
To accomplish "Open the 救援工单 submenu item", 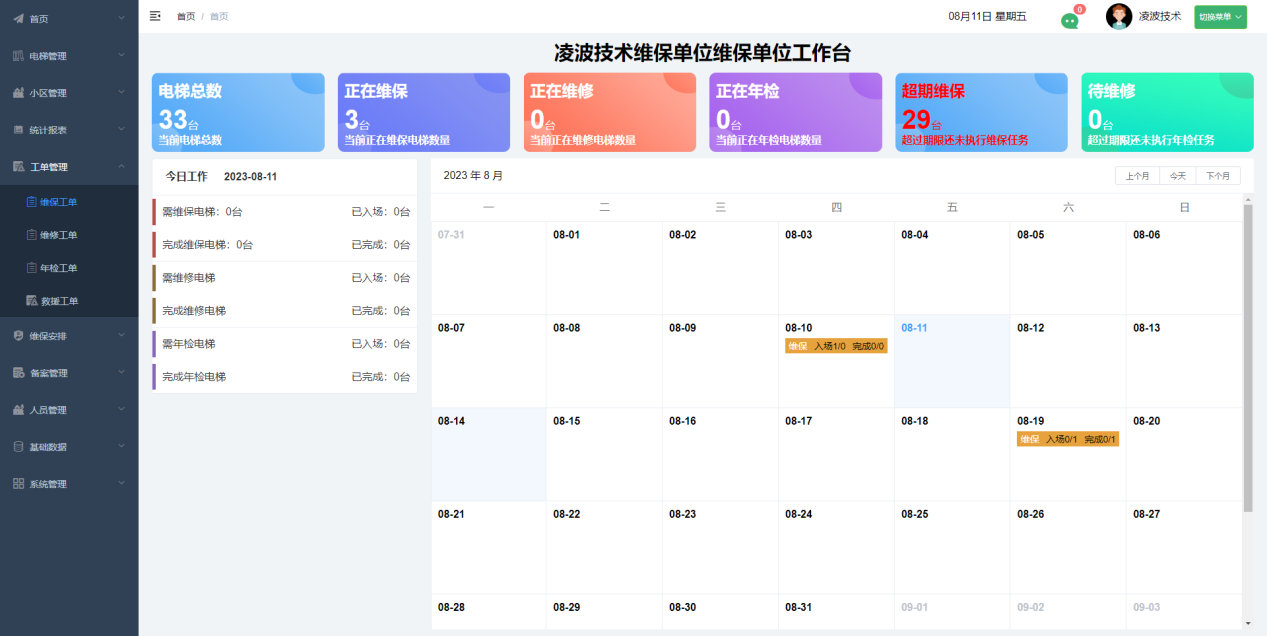I will tap(69, 301).
